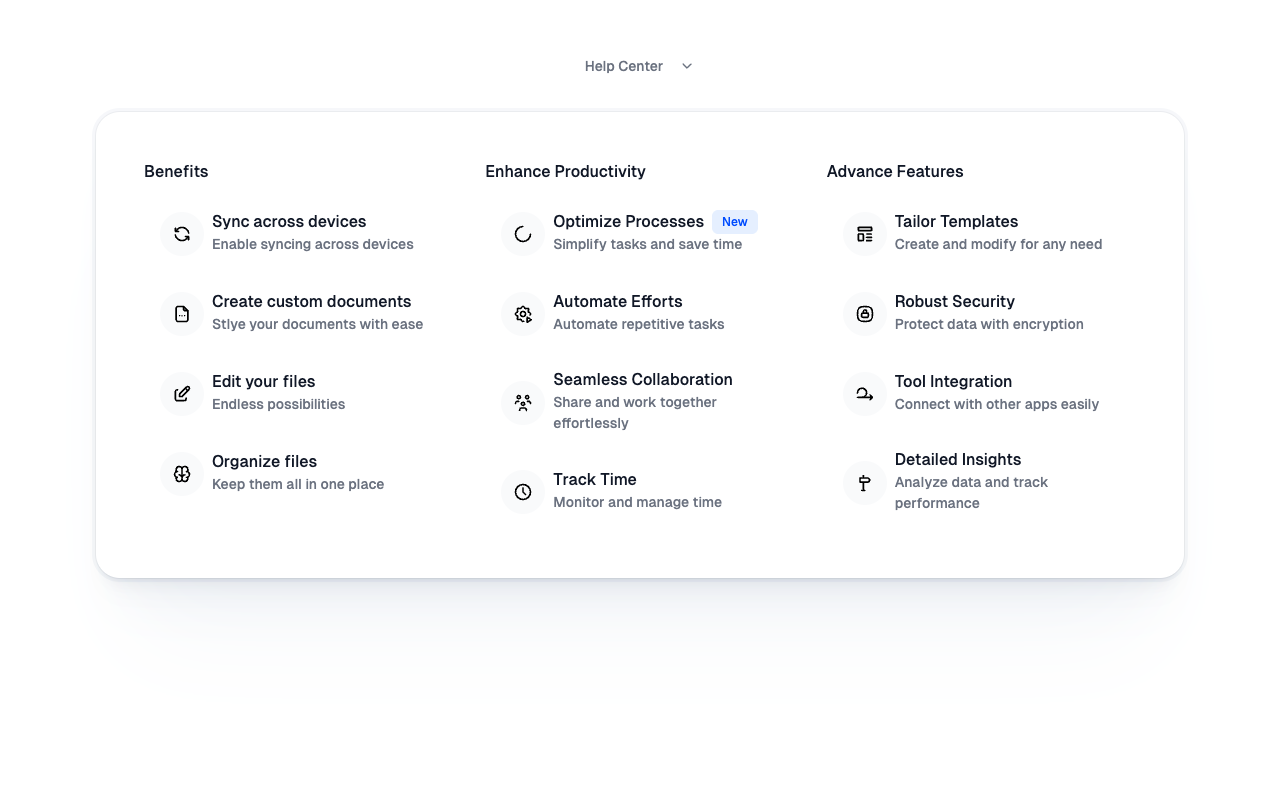
Task: Click 'Share and work together effortlessly' text
Action: point(635,413)
